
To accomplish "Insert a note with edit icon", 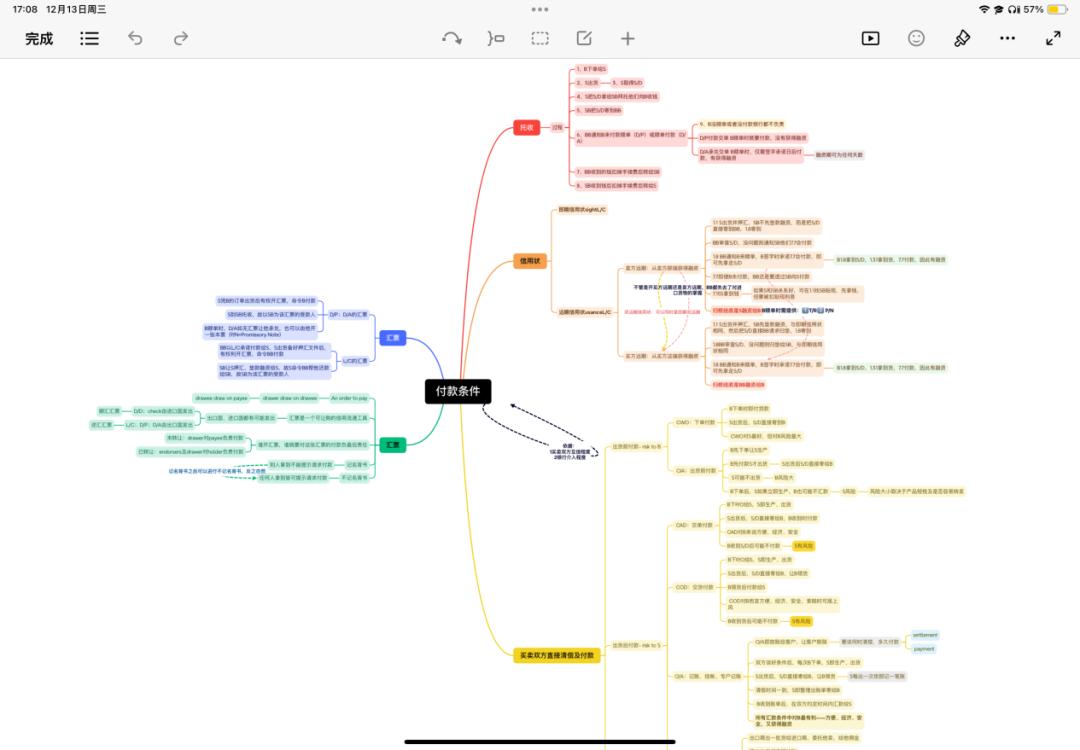I will 584,39.
